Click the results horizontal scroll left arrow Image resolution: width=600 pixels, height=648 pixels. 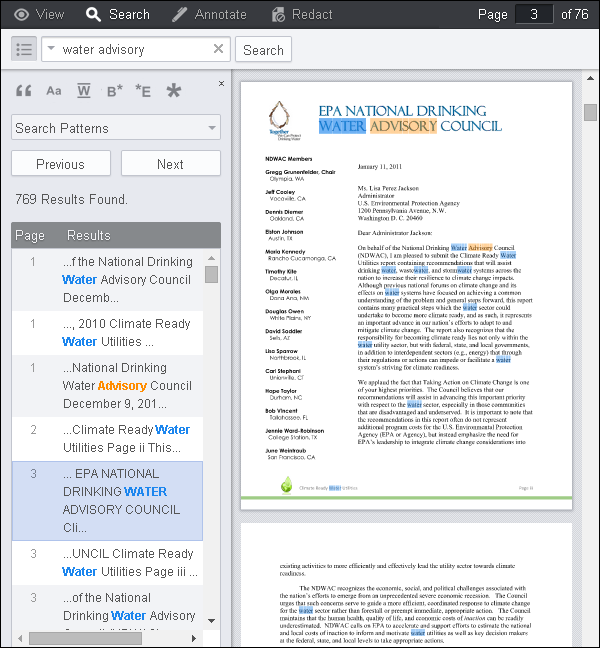[x=20, y=638]
